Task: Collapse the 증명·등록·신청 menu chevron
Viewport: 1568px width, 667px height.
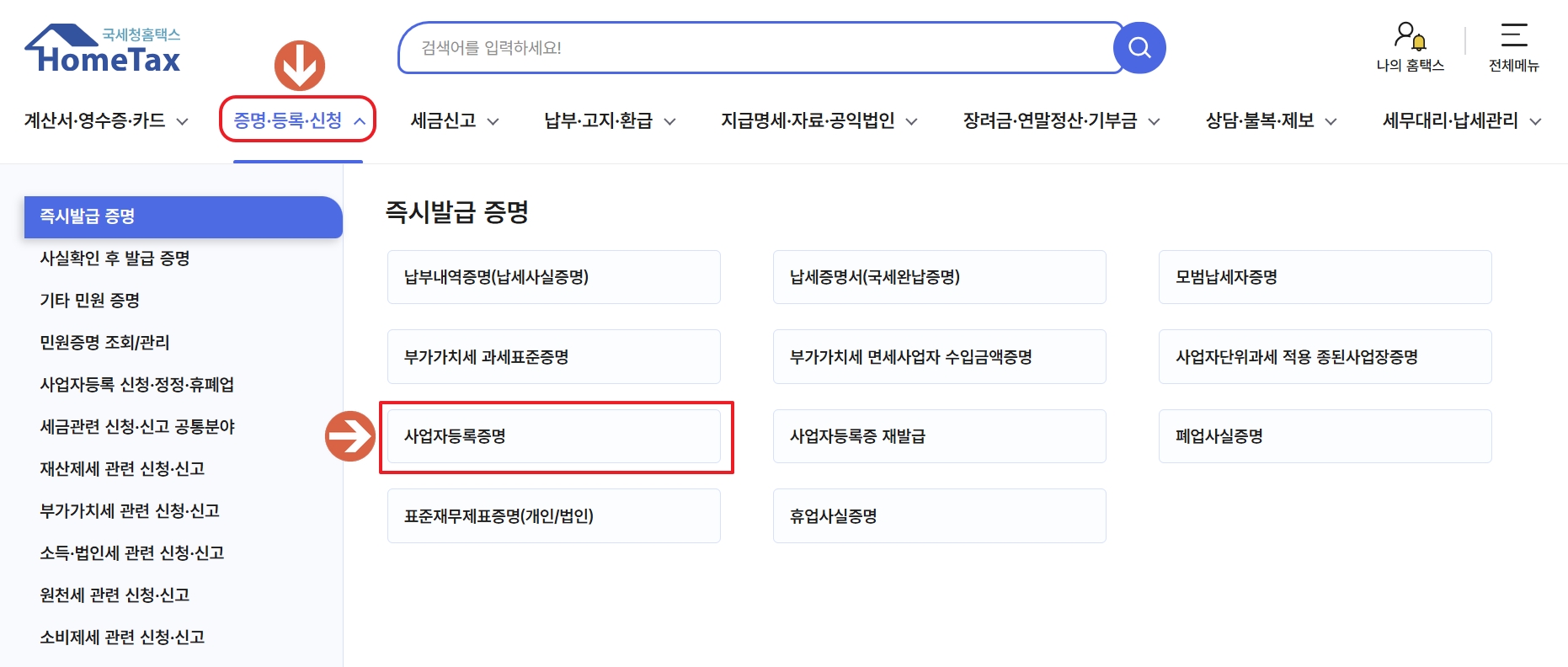Action: click(x=360, y=121)
